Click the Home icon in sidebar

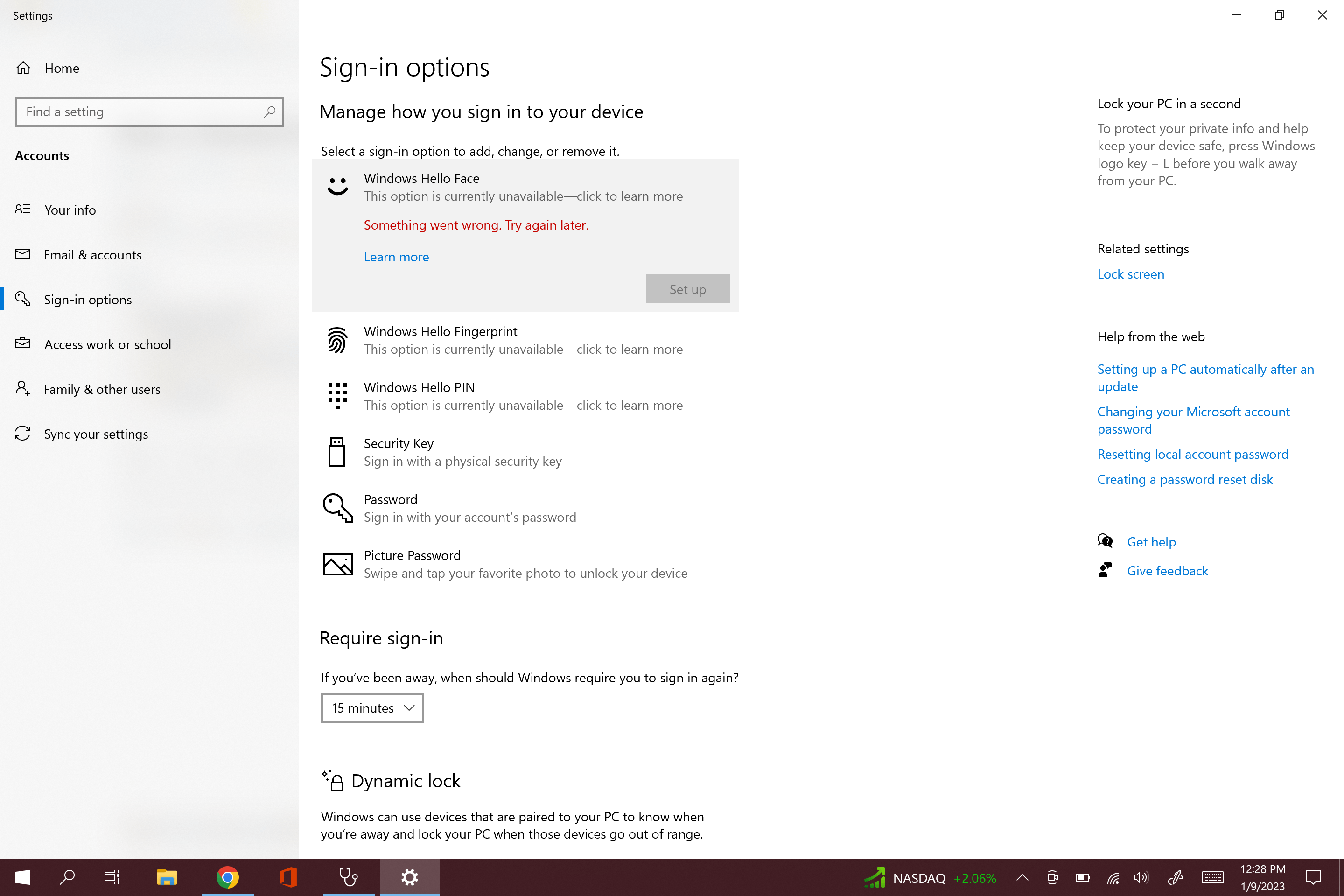point(23,68)
